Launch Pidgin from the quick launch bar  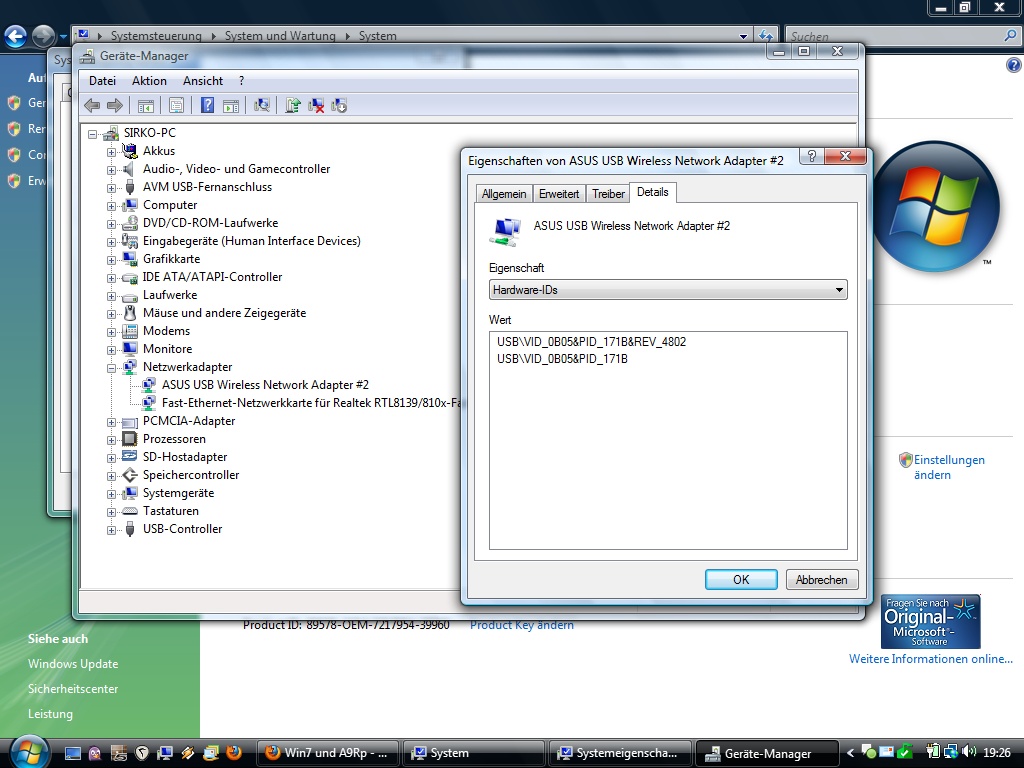[95, 753]
